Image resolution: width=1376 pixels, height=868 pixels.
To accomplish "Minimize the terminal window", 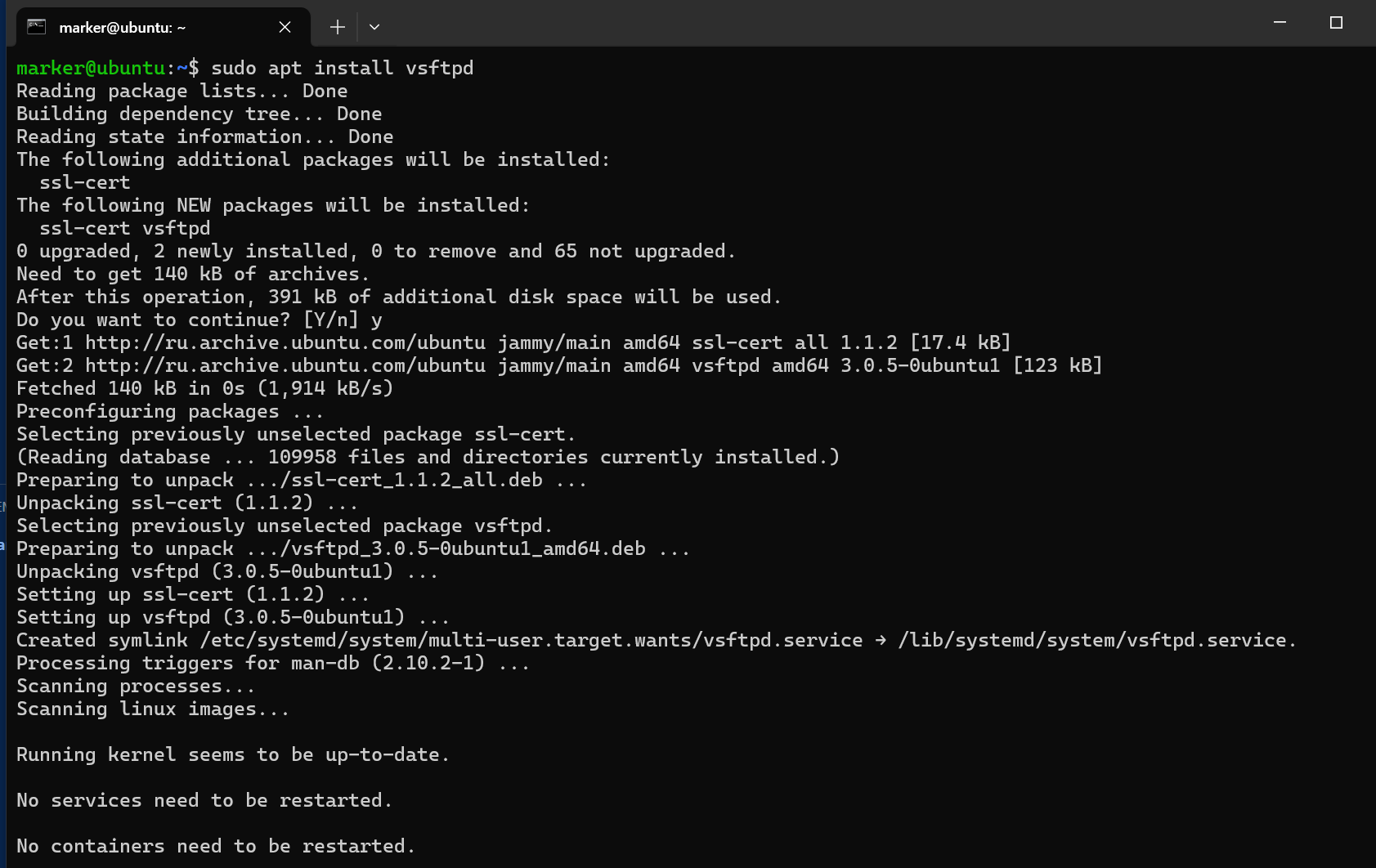I will (x=1280, y=23).
